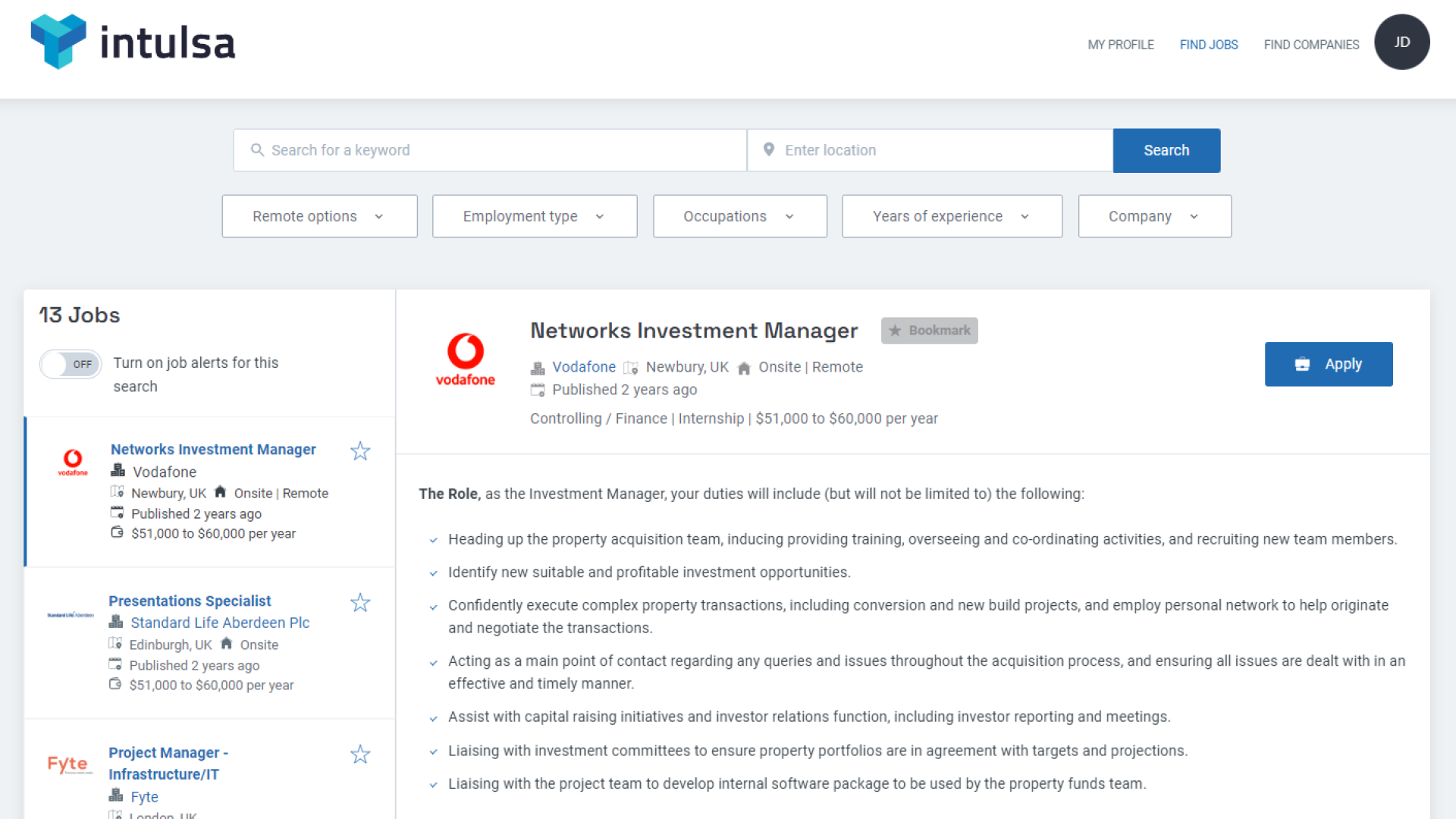The width and height of the screenshot is (1456, 819).
Task: Click the building icon beside Vodafone in details
Action: (538, 368)
